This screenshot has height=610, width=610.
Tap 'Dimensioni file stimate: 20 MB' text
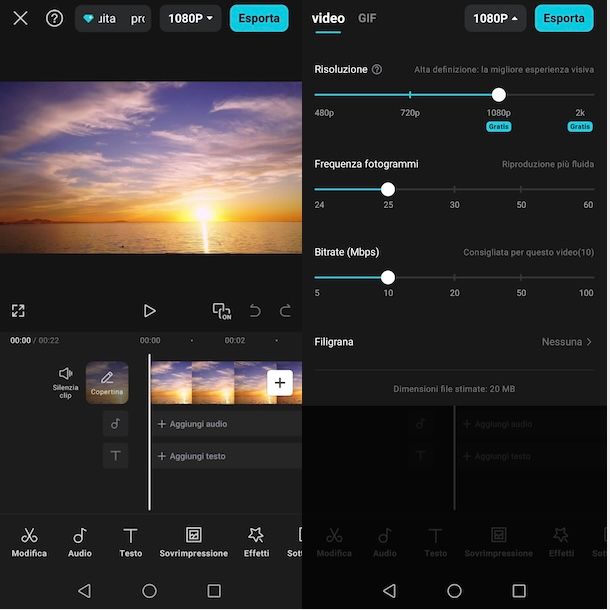click(x=454, y=389)
